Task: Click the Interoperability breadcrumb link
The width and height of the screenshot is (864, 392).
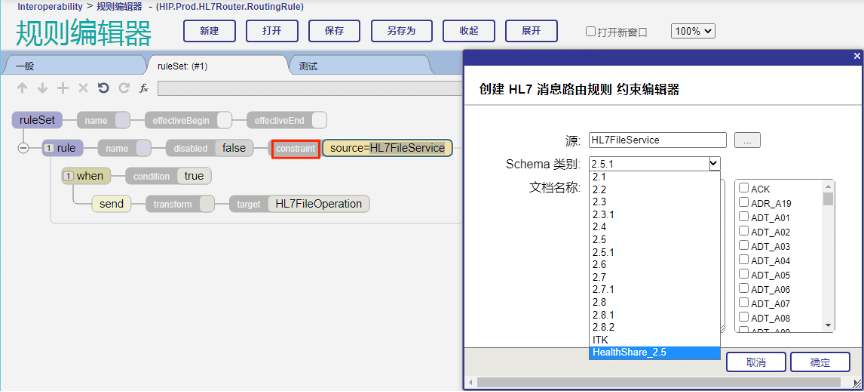Action: pyautogui.click(x=50, y=7)
